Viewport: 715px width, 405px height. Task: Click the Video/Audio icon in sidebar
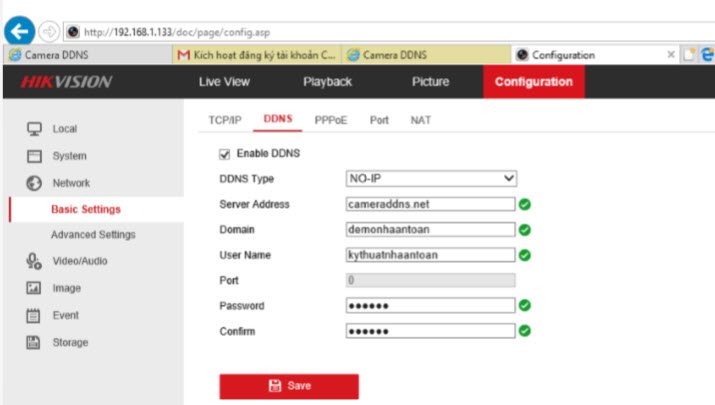33,262
